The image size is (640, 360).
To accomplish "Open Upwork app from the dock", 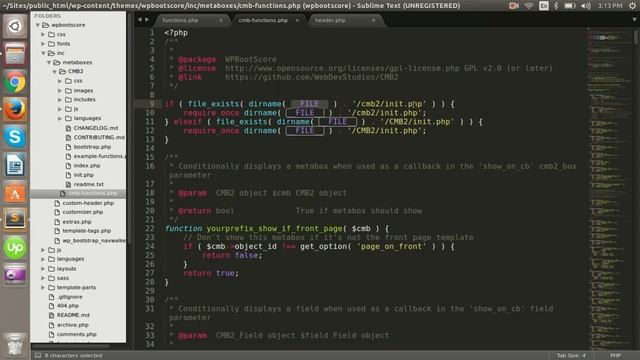I will [x=15, y=247].
